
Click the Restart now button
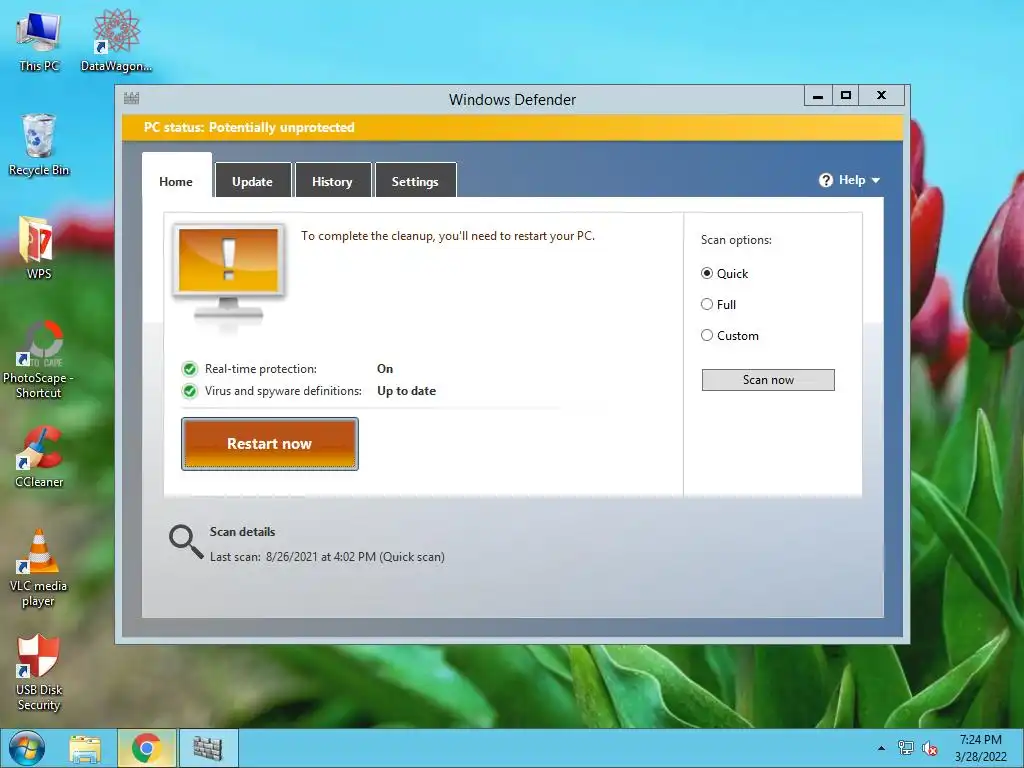point(270,444)
